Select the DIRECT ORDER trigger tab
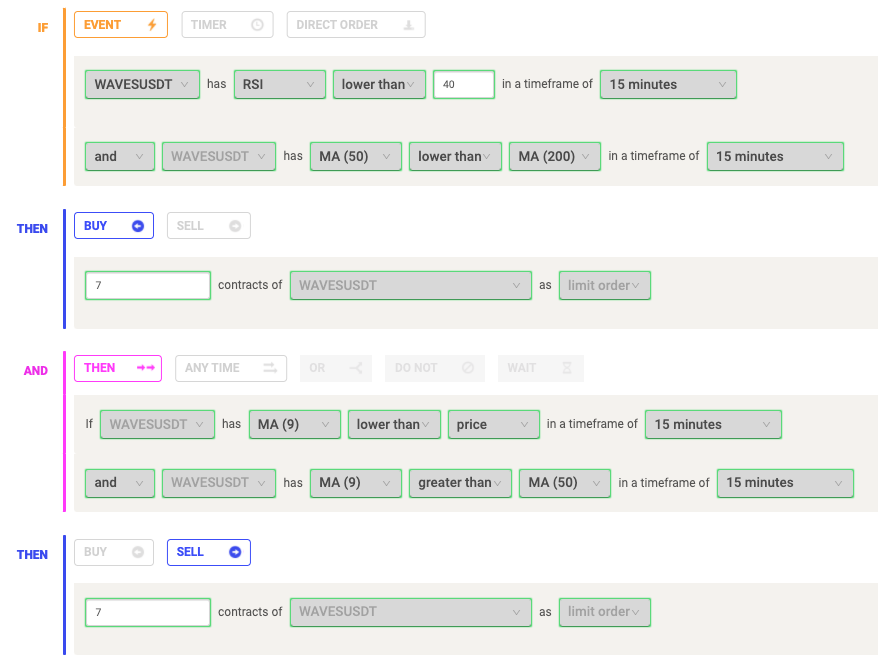This screenshot has height=664, width=878. (356, 25)
